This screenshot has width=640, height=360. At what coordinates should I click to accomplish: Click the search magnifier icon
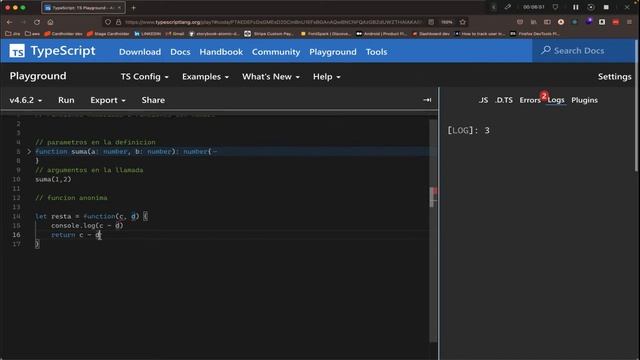tap(546, 50)
